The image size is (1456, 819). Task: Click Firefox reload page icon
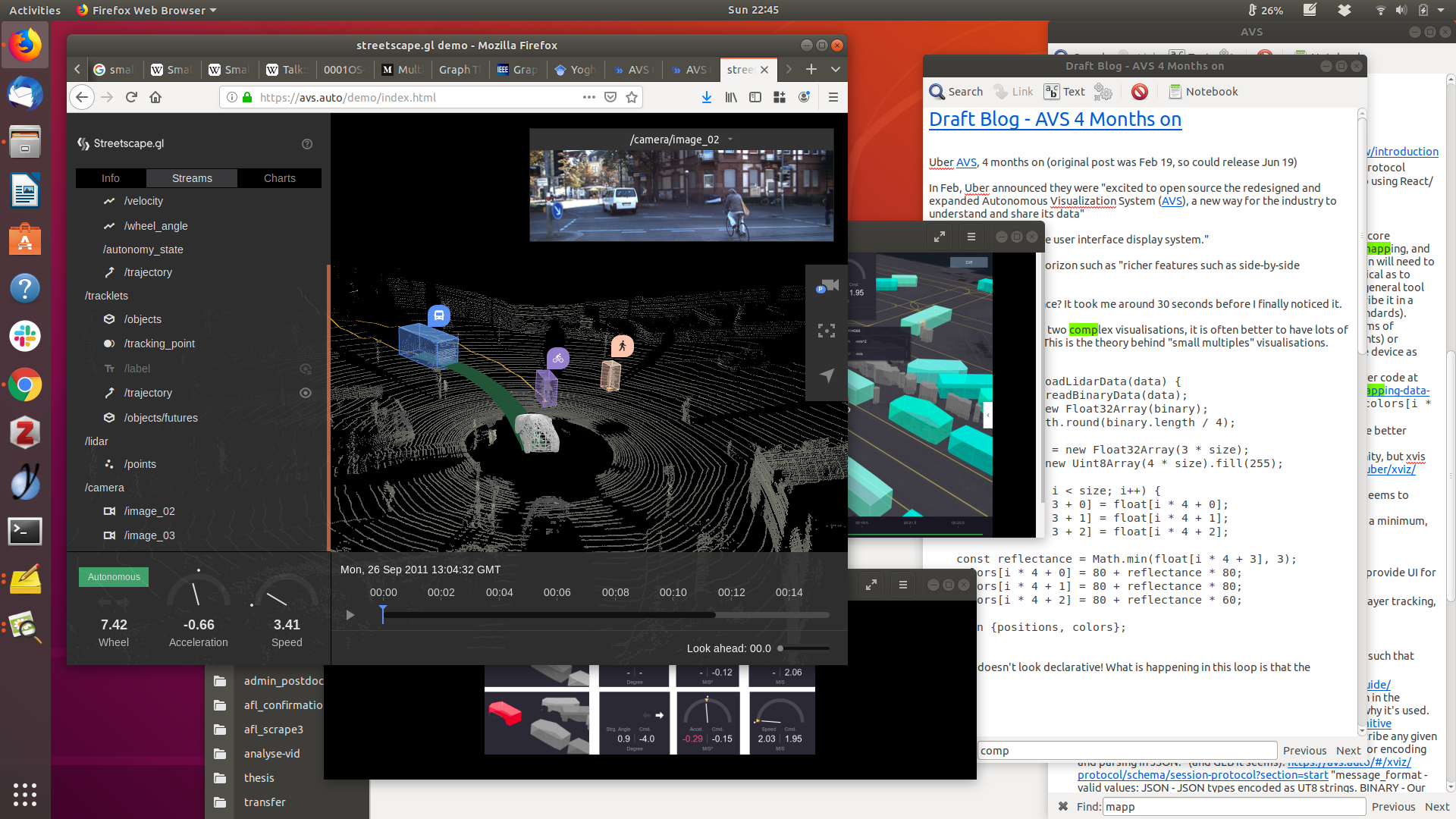point(131,97)
